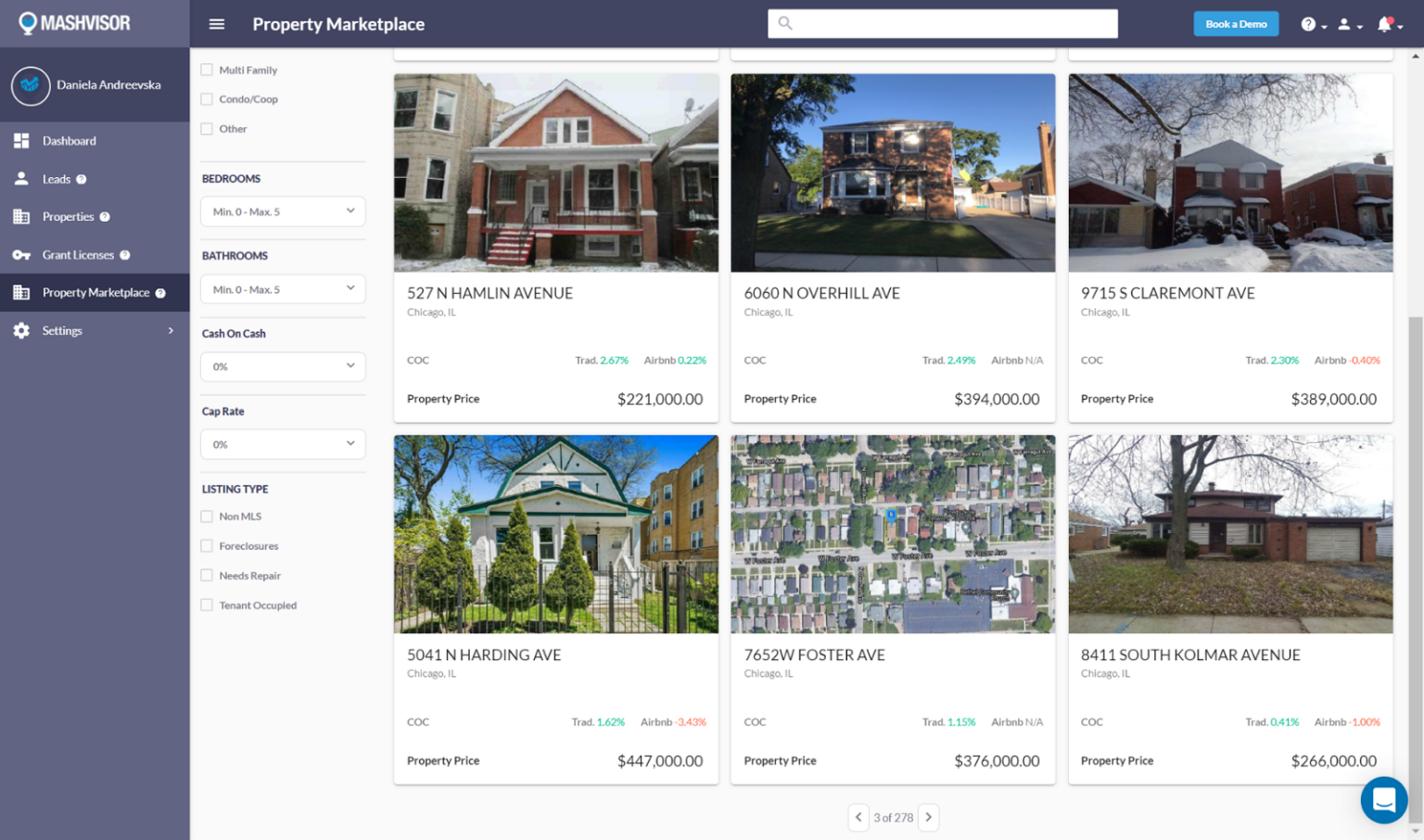Enable the Tenant Occupied filter
The image size is (1424, 840).
pos(206,605)
